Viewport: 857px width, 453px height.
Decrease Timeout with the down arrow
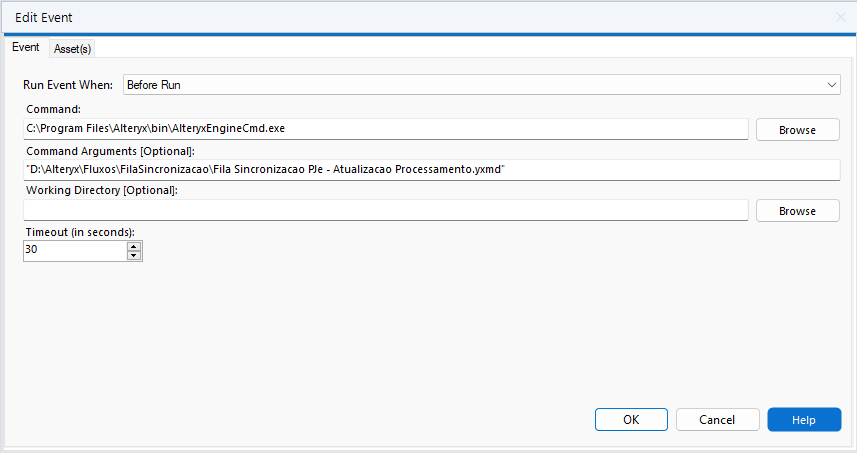click(x=134, y=256)
